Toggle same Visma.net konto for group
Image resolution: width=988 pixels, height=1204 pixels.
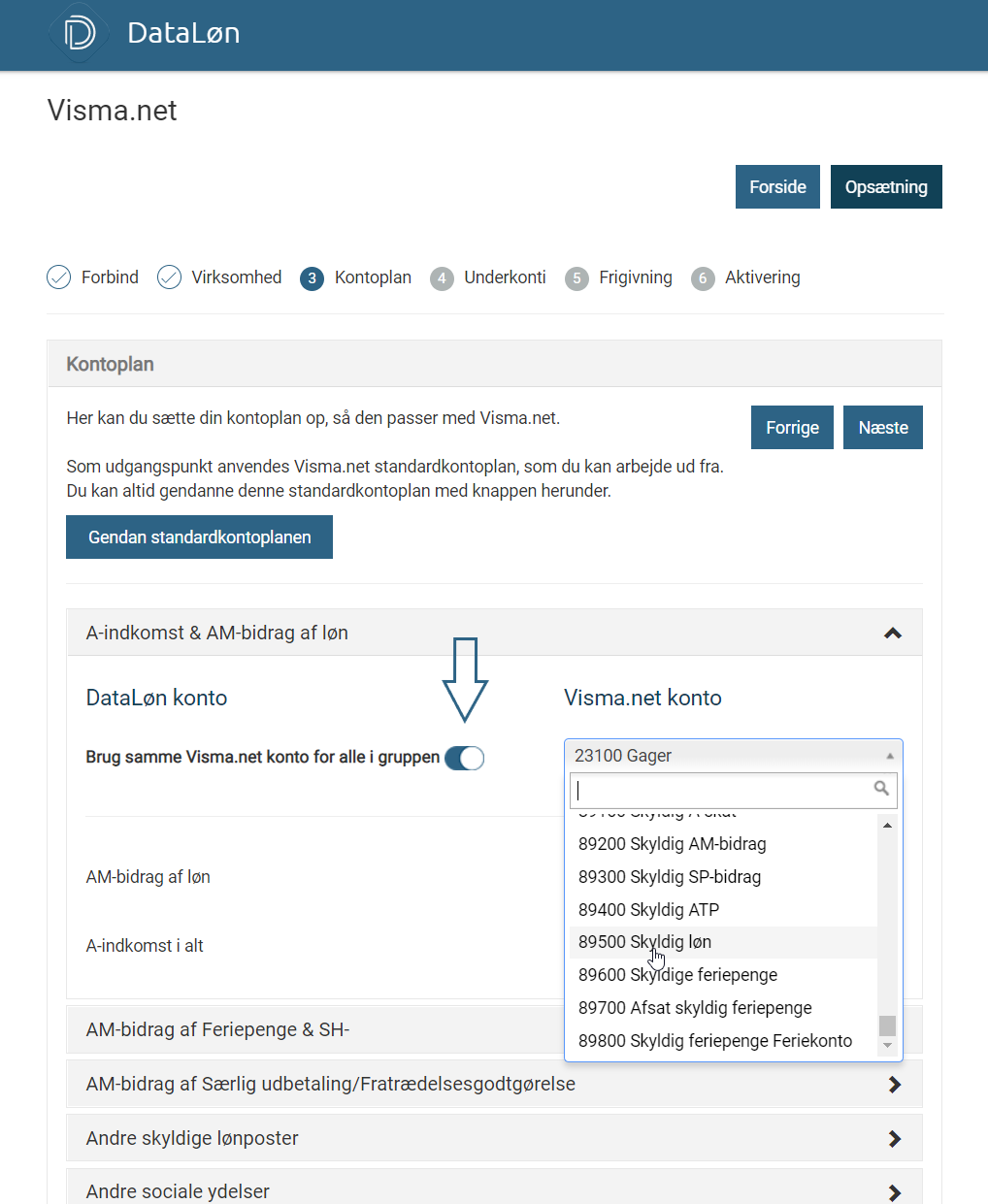465,758
